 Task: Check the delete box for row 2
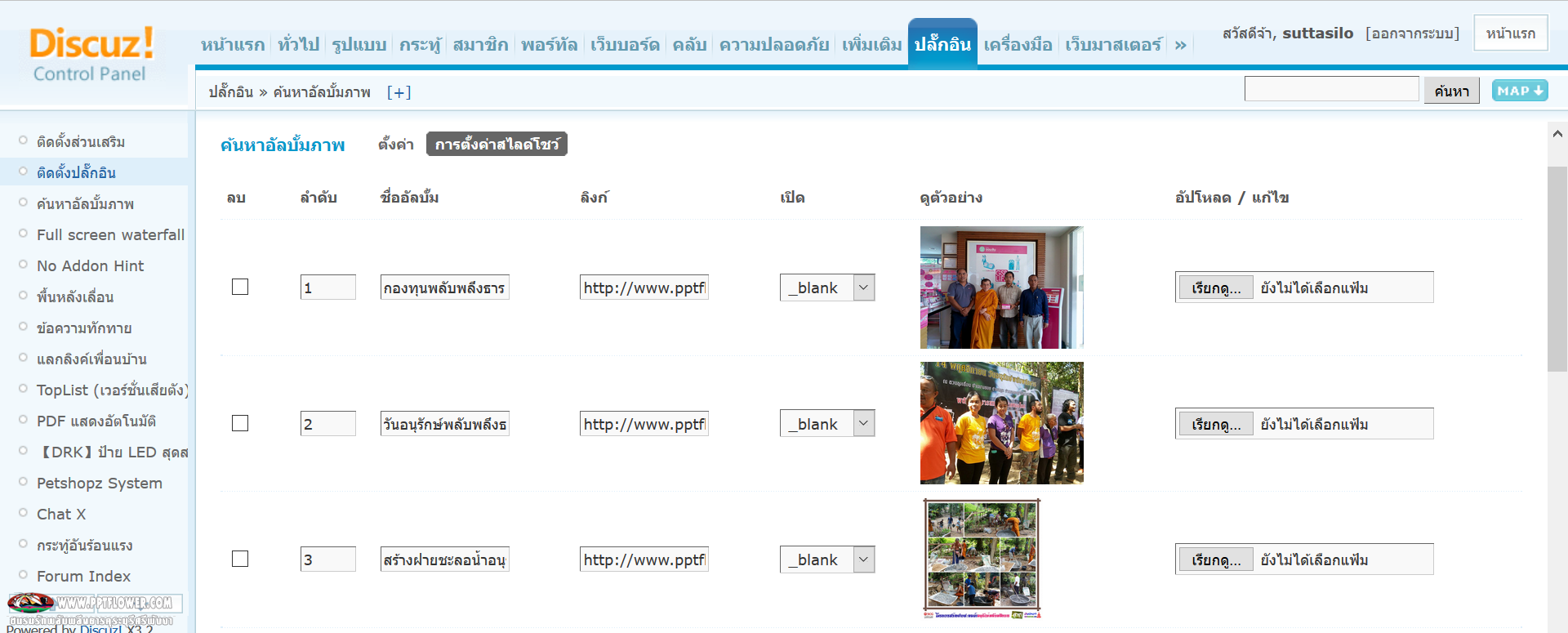pos(240,423)
